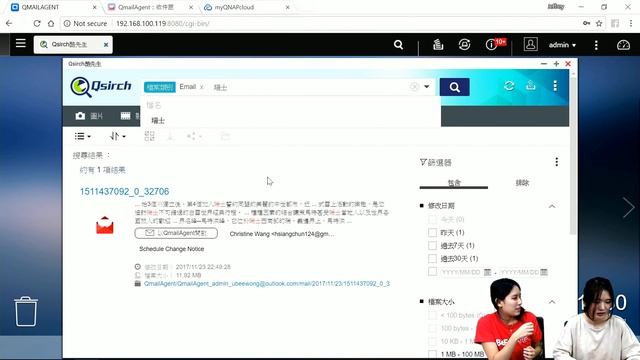
Task: Switch to QMAILAGENT browser tab
Action: point(53,7)
